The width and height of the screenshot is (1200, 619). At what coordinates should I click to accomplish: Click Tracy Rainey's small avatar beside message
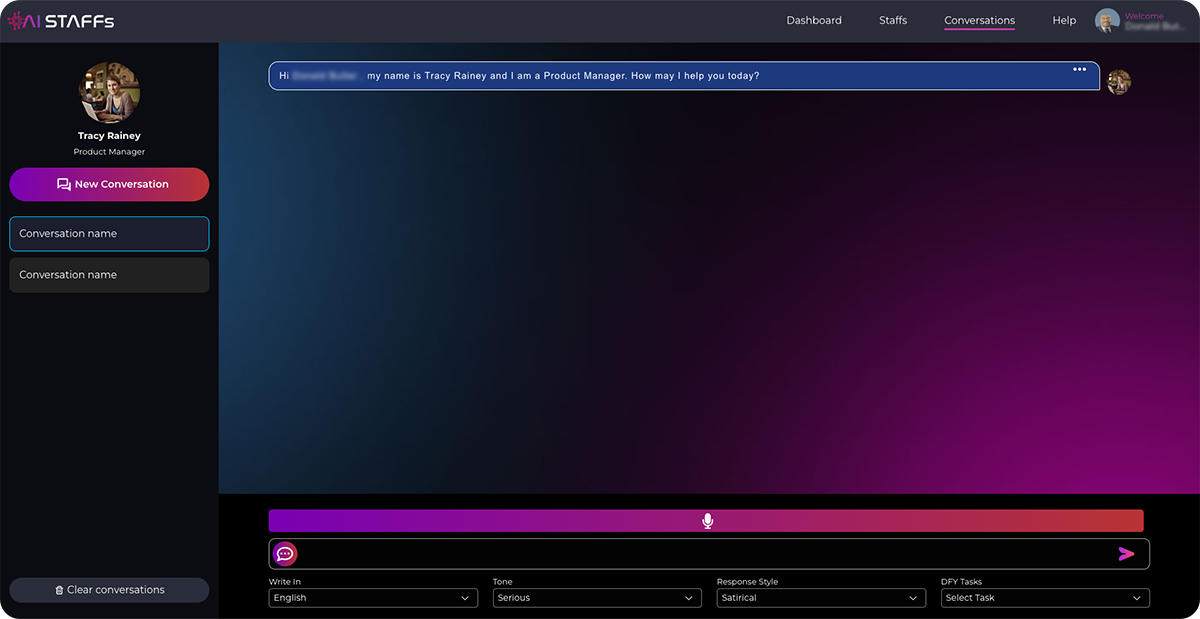pyautogui.click(x=1119, y=82)
